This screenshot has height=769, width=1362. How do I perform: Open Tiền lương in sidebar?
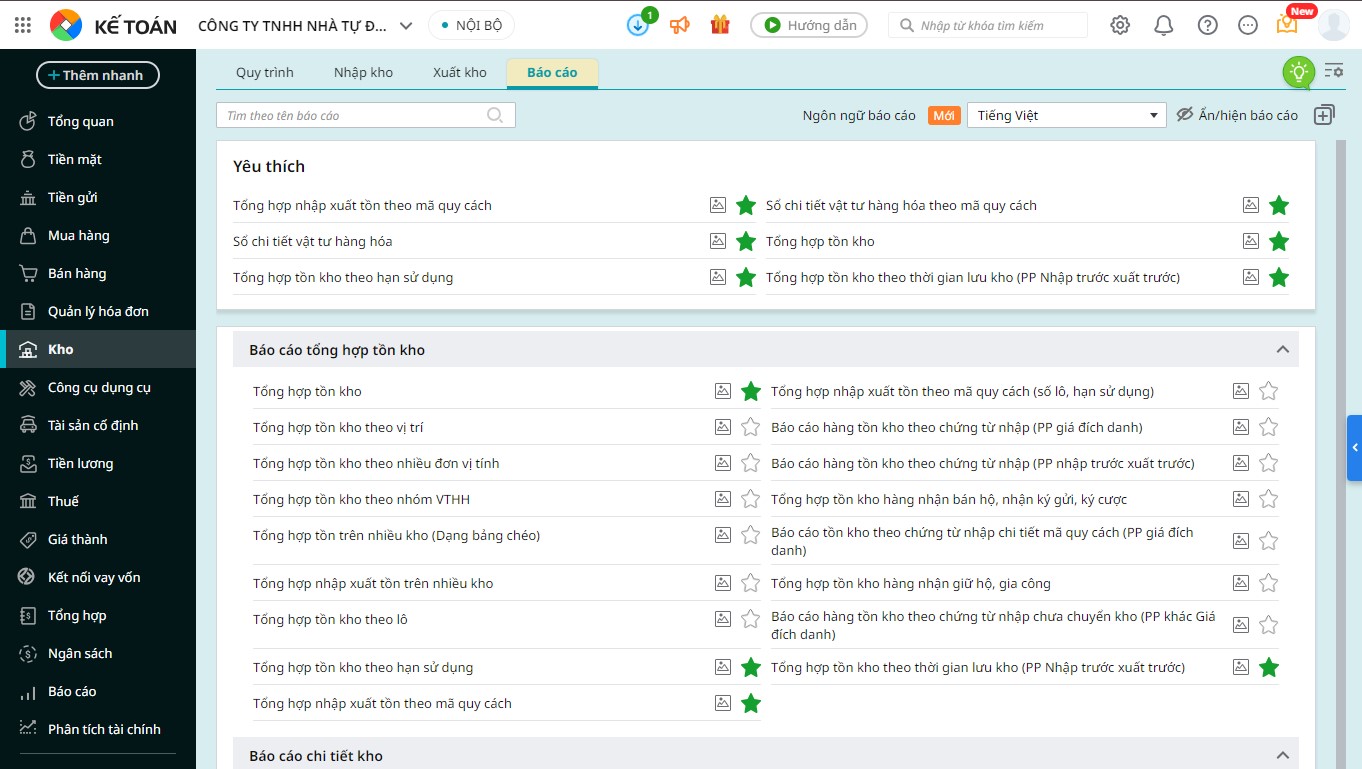tap(98, 463)
